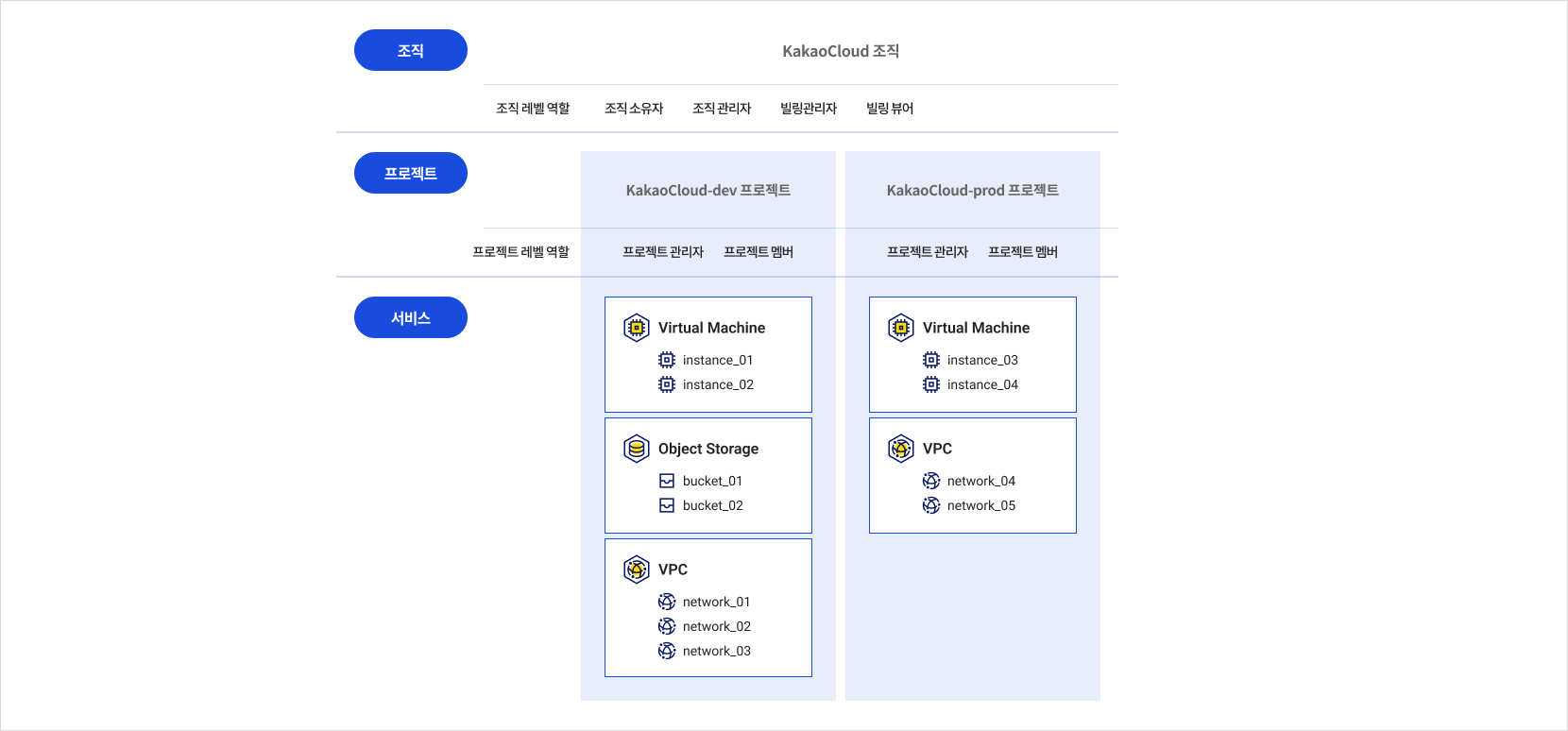Select the network_02 entry
1568x731 pixels.
coord(717,626)
